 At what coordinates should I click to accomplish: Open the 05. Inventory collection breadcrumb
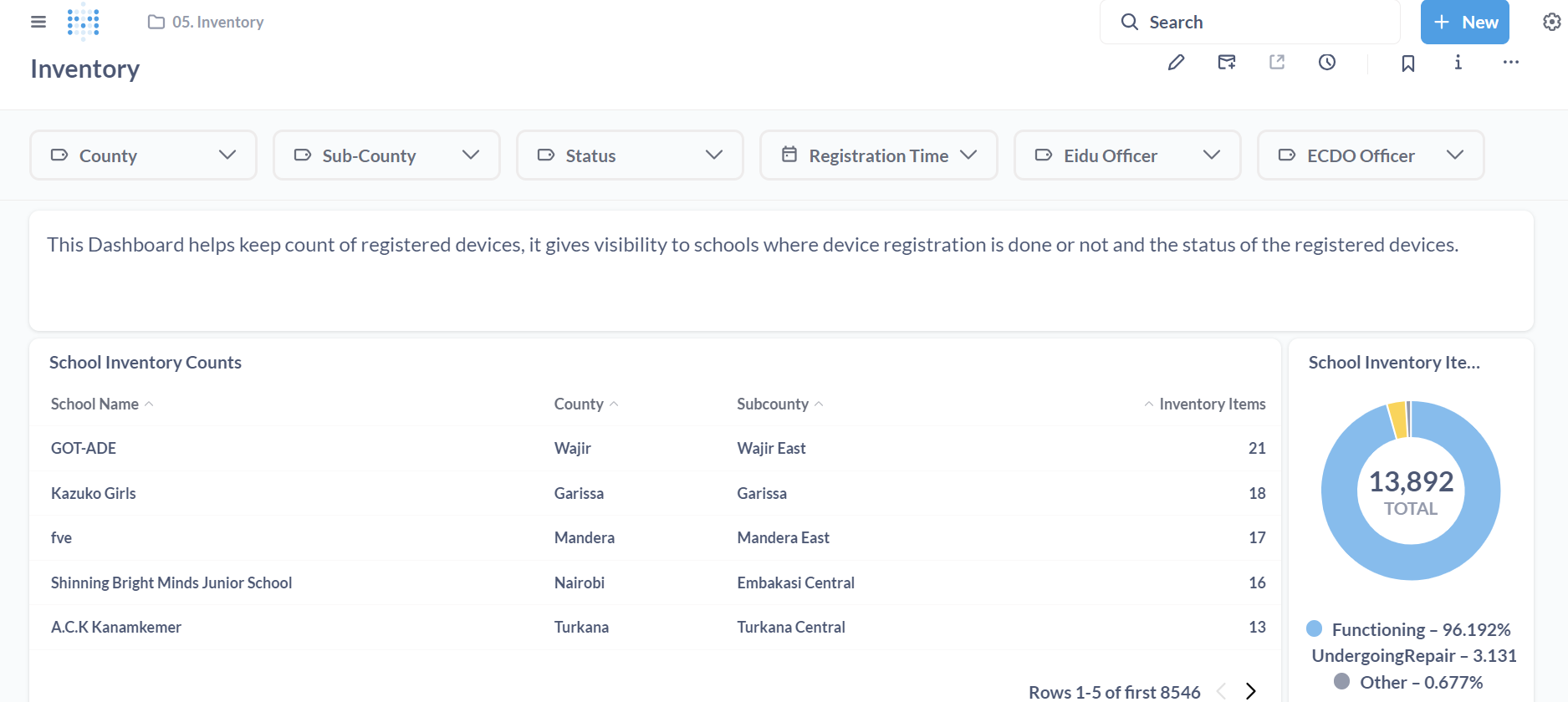207,23
